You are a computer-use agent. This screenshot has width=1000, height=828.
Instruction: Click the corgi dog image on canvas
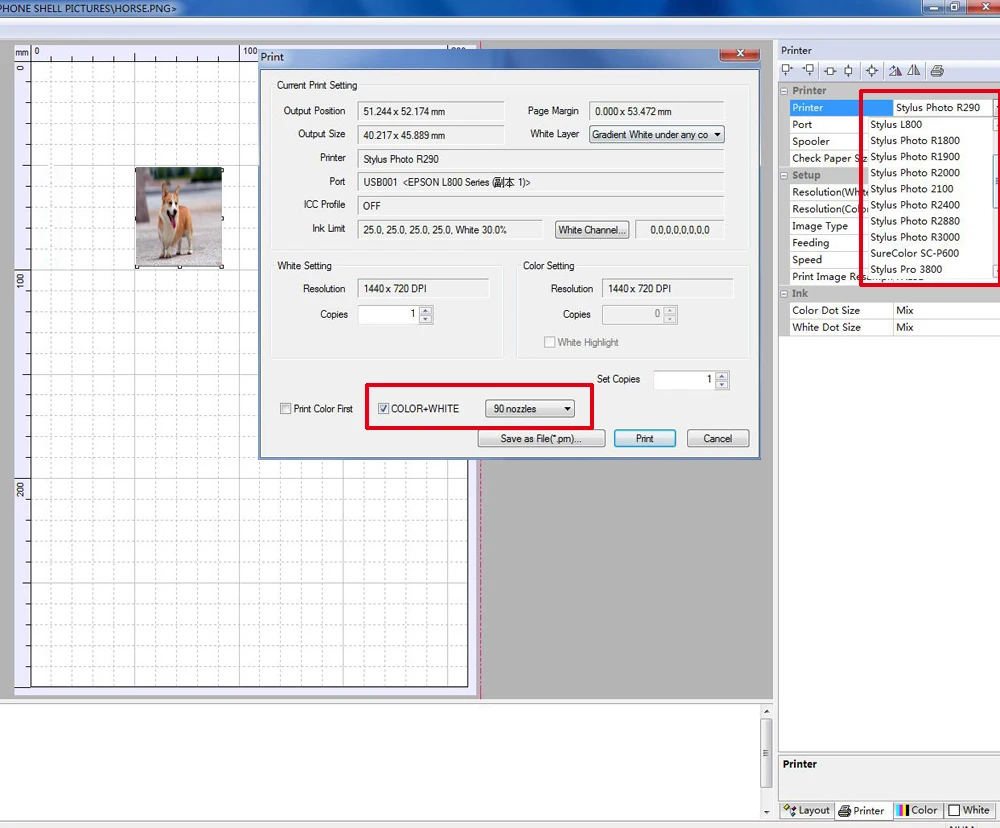(x=179, y=217)
